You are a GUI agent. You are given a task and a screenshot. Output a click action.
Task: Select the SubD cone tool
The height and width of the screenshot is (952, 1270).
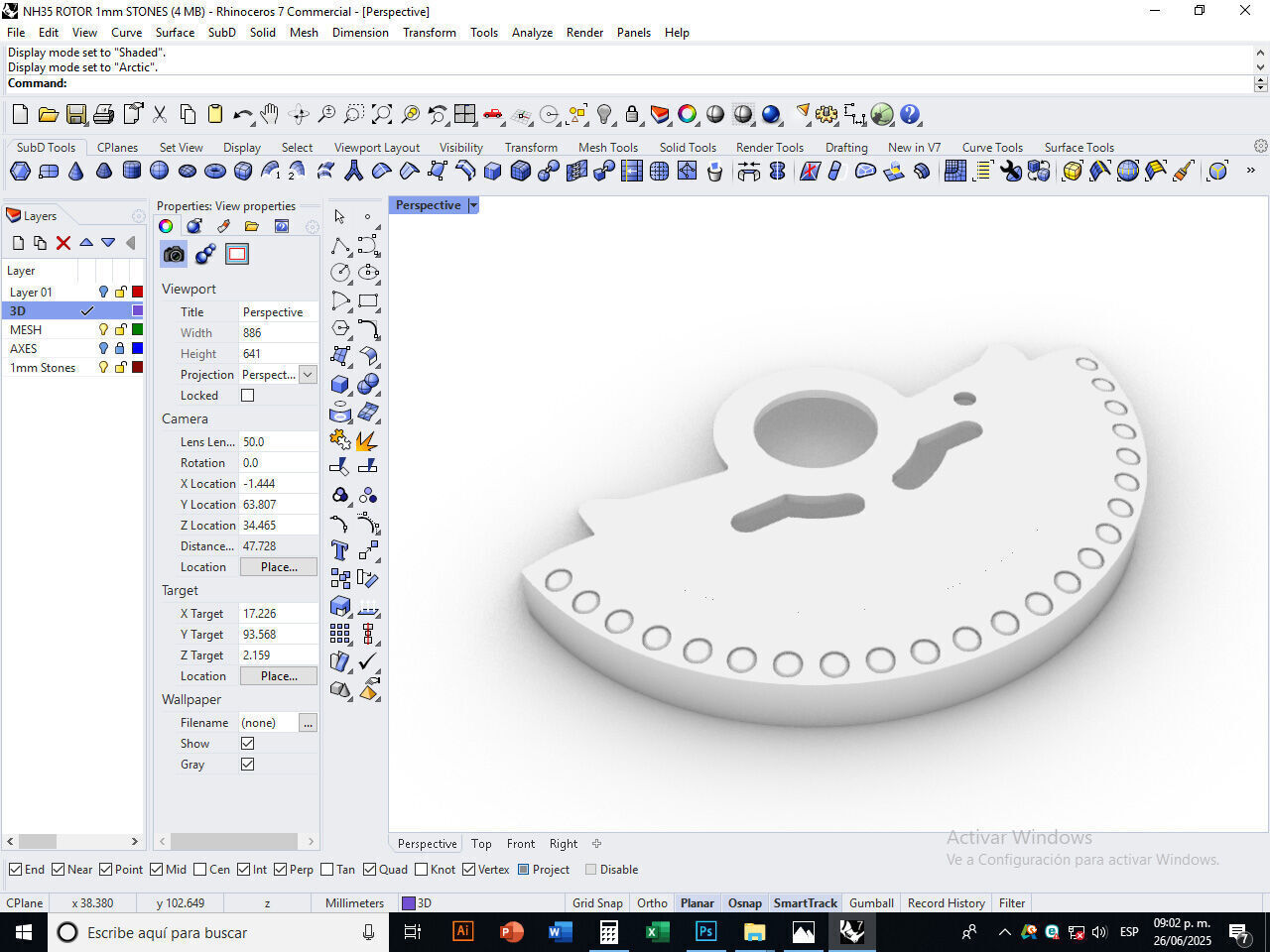[75, 171]
